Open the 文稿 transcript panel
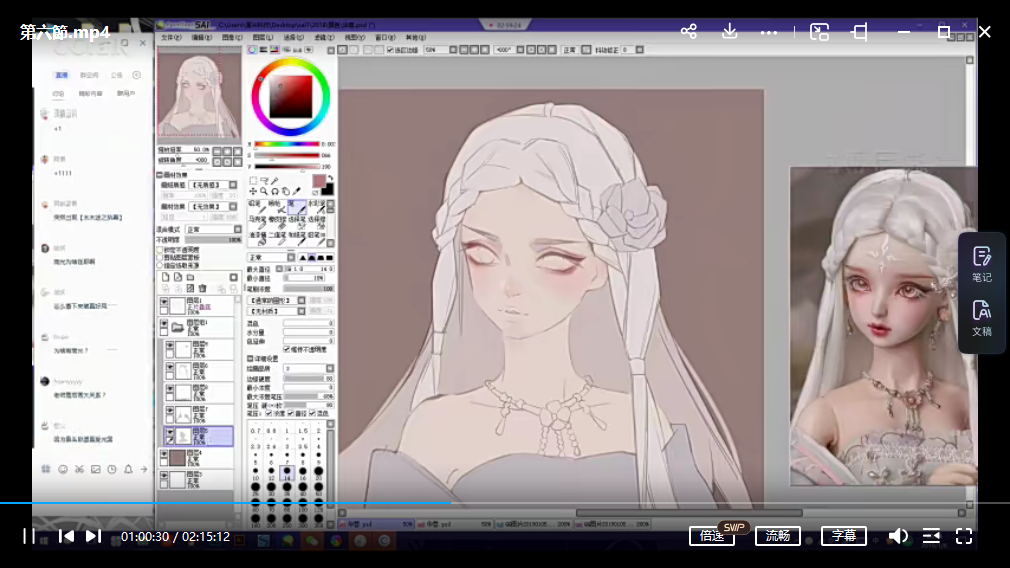The height and width of the screenshot is (568, 1010). [x=982, y=318]
